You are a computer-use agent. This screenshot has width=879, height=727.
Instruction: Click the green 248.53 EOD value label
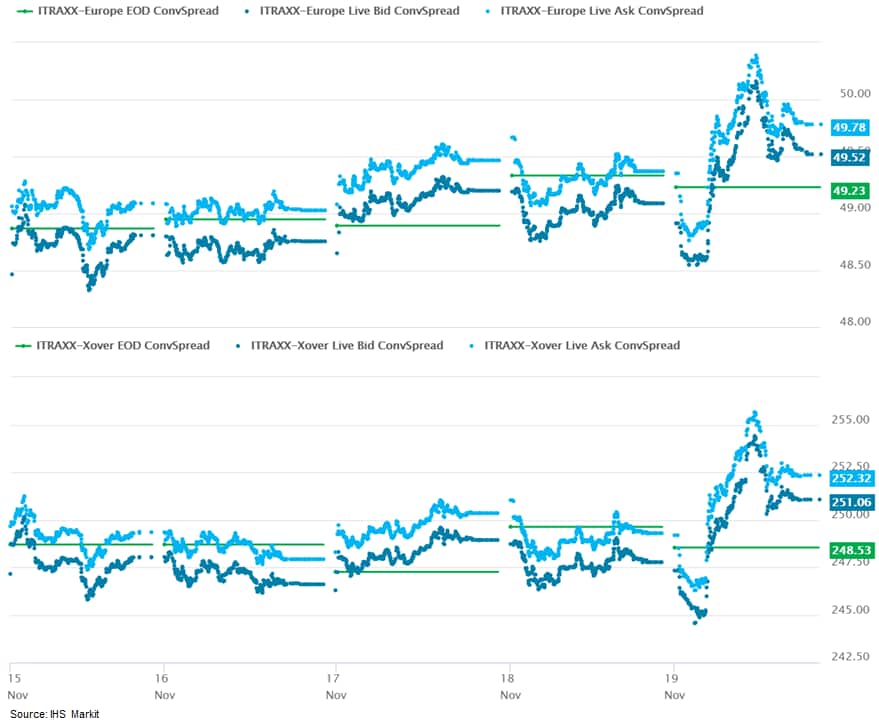point(852,550)
